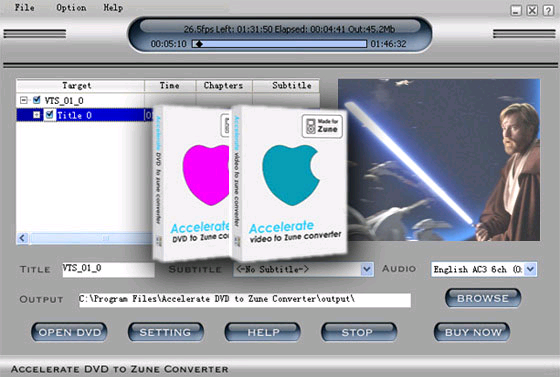Viewport: 560px width, 377px height.
Task: Click the Browse button
Action: pyautogui.click(x=483, y=298)
